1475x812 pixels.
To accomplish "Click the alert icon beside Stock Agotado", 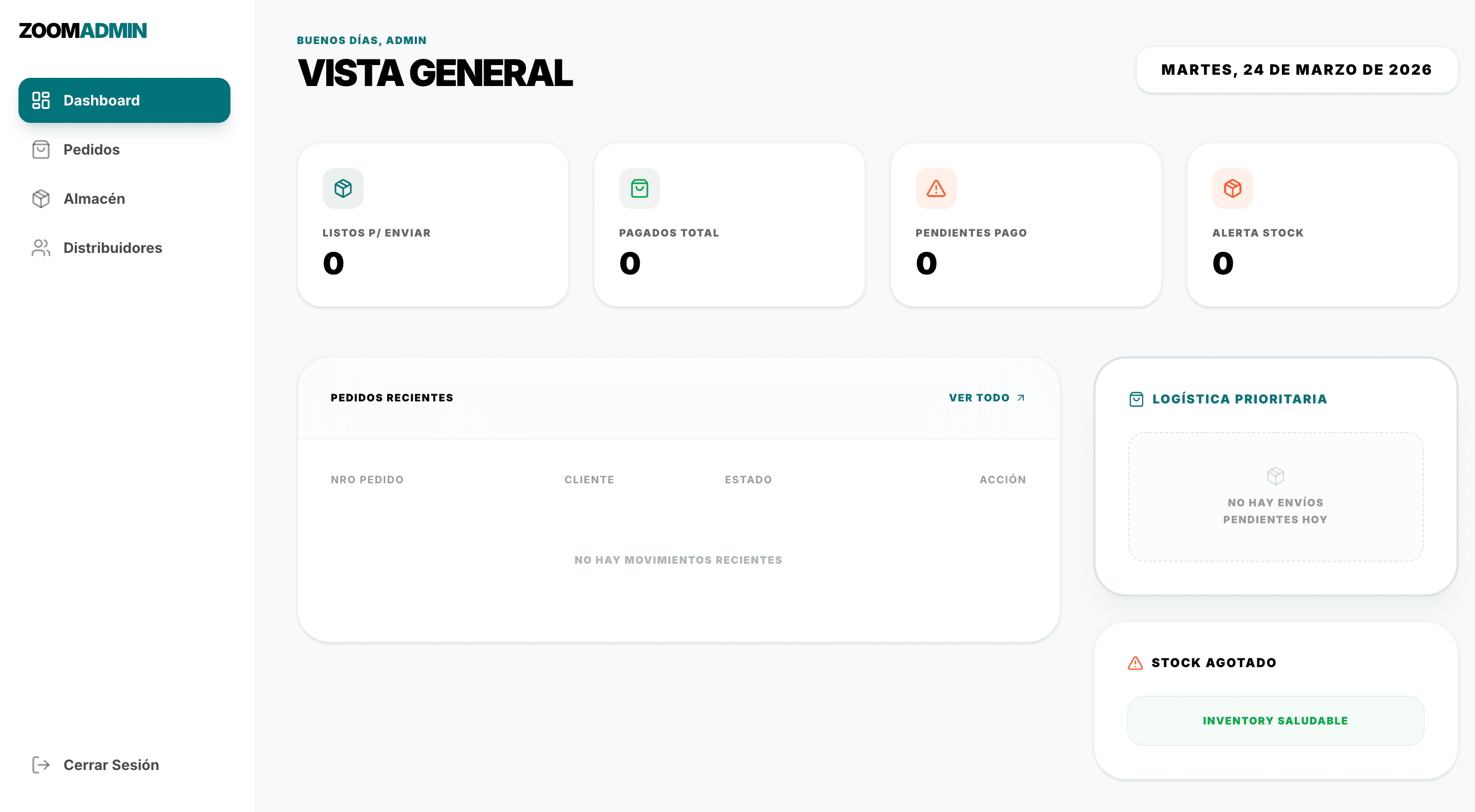I will click(1135, 663).
